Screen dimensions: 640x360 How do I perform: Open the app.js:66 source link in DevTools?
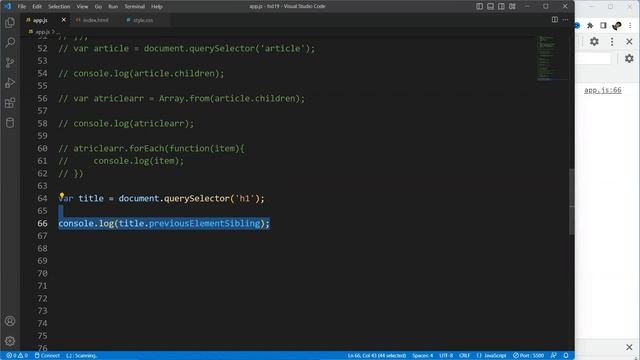pyautogui.click(x=602, y=90)
